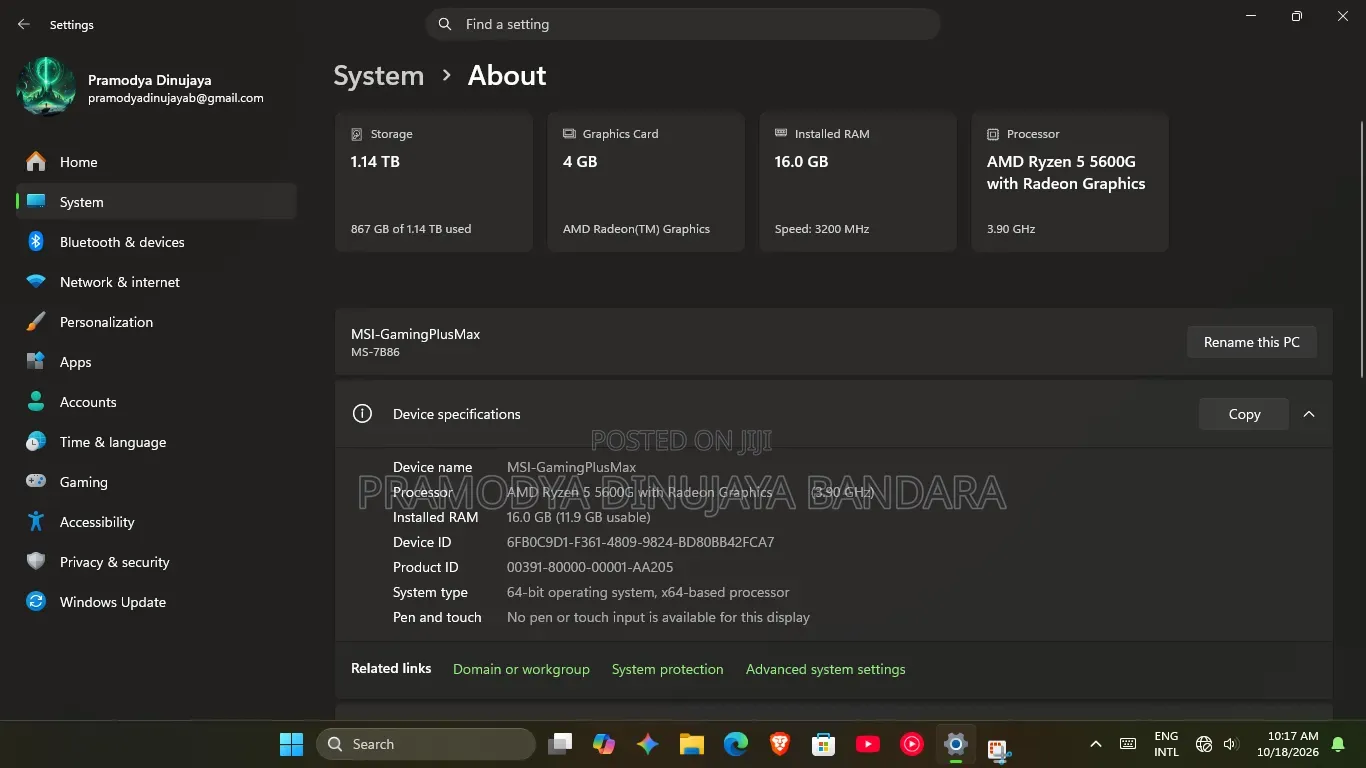Click the Device ID value text
Screen dimensions: 1366x768
pos(640,542)
